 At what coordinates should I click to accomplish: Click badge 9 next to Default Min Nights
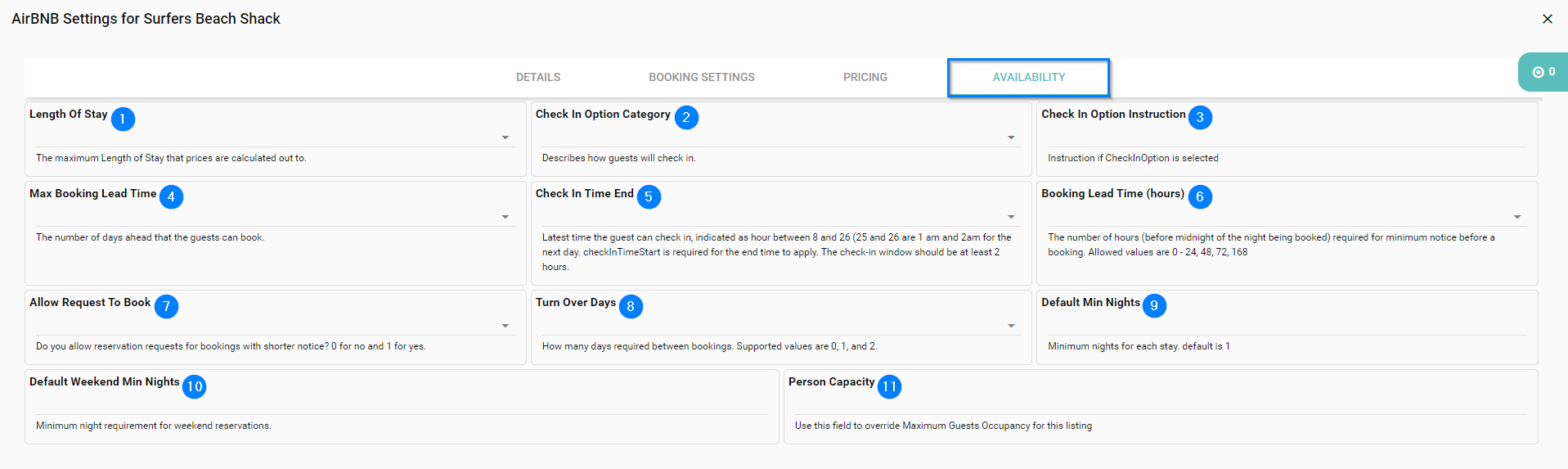click(x=1154, y=305)
